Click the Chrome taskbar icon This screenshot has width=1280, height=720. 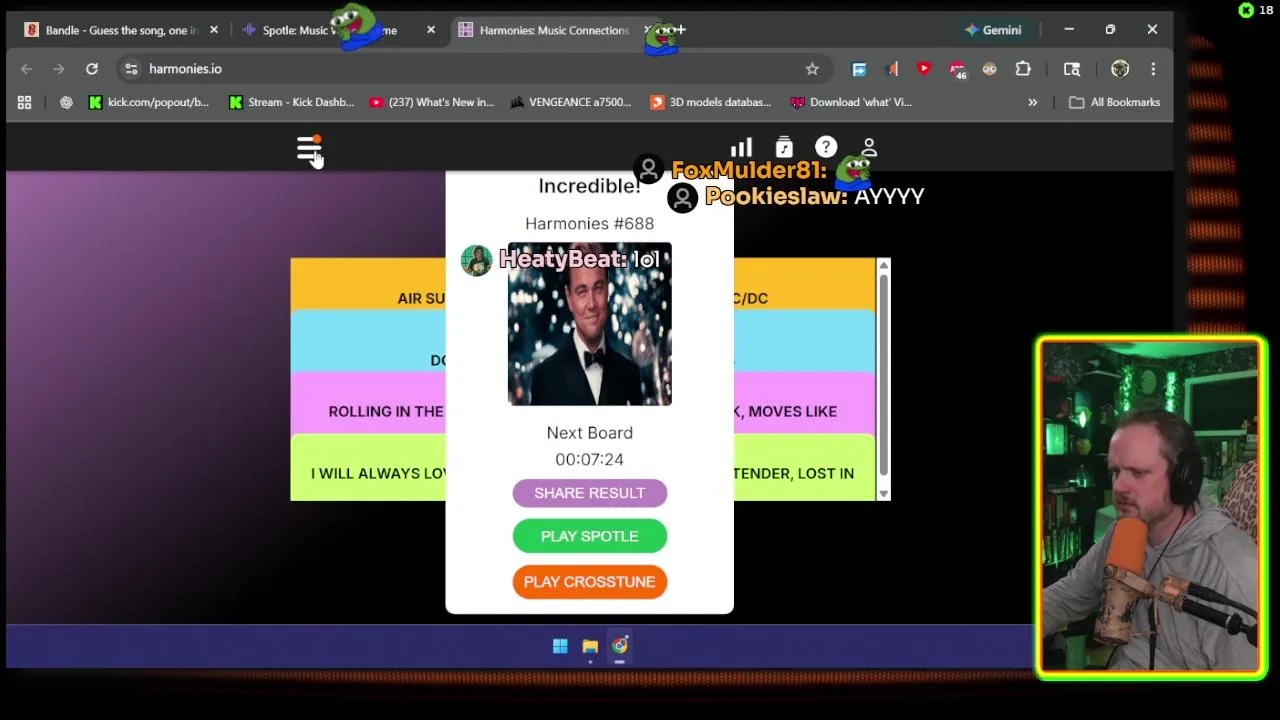coord(620,646)
